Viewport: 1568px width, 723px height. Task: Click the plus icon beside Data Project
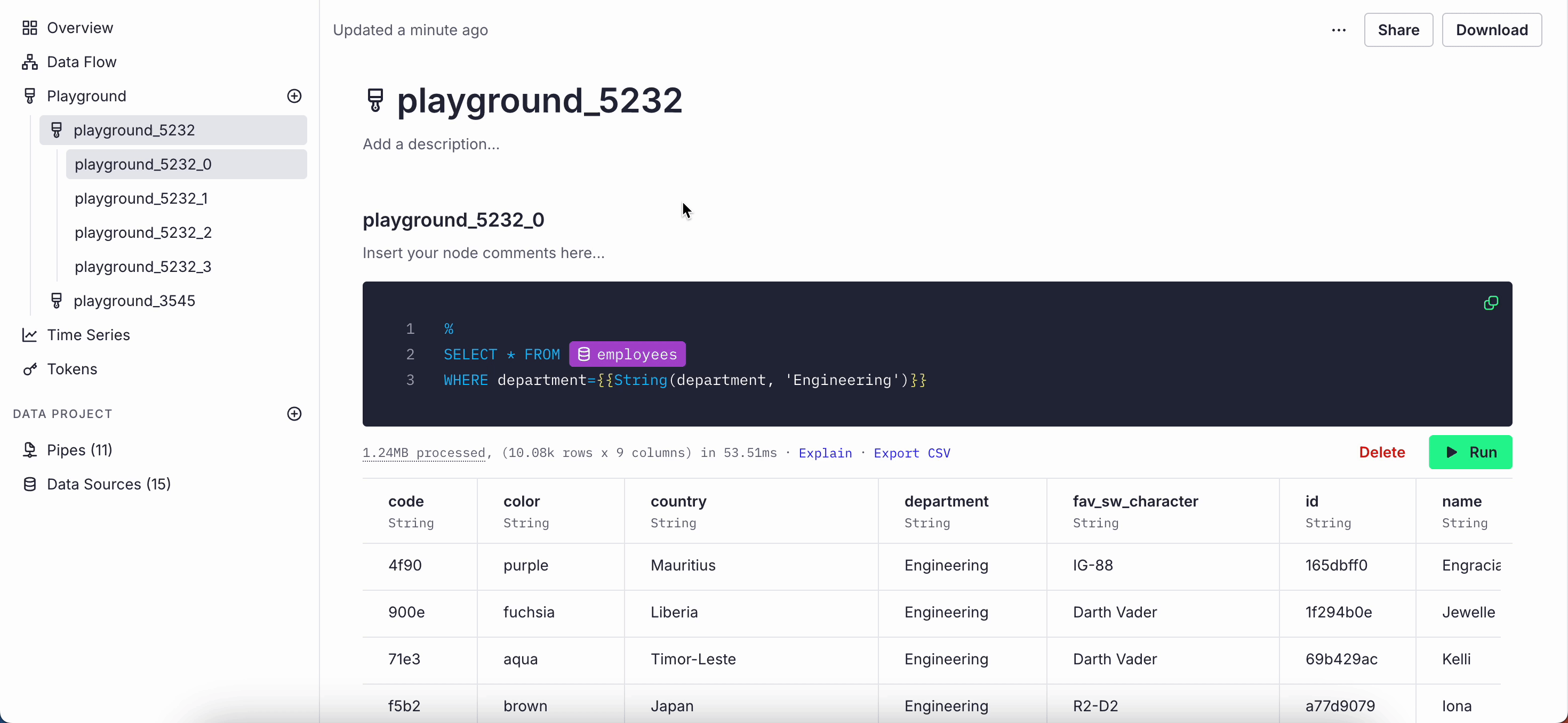(x=294, y=414)
